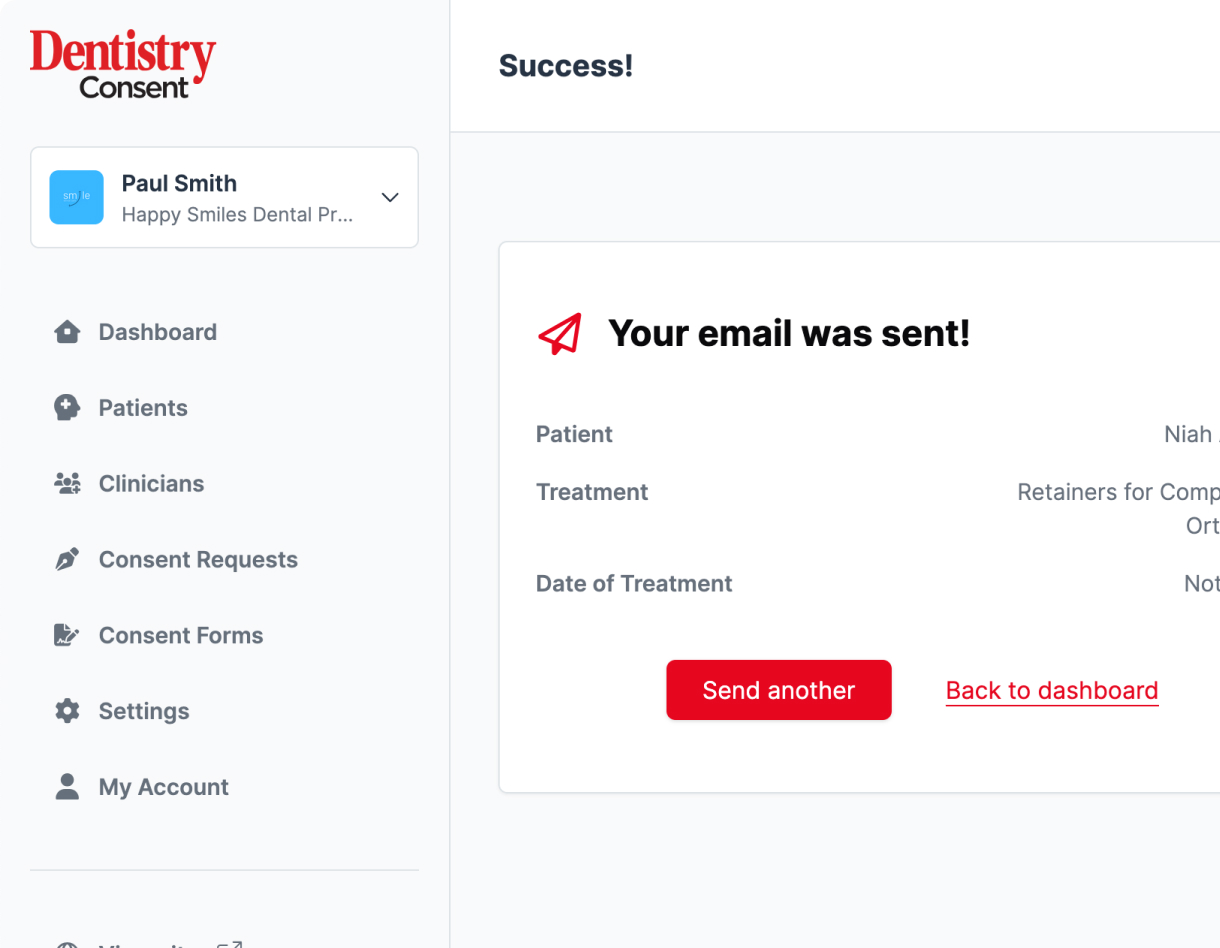Open the Settings menu label

point(144,711)
